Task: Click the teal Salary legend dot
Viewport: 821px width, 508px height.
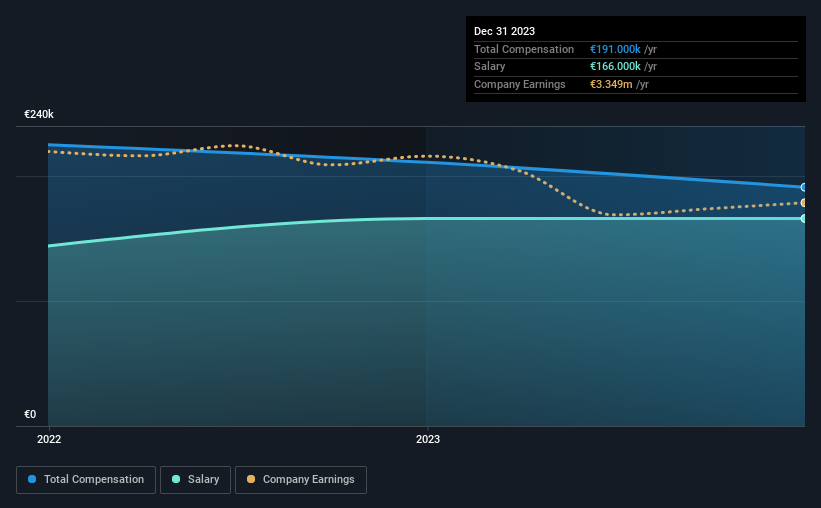Action: pos(176,479)
